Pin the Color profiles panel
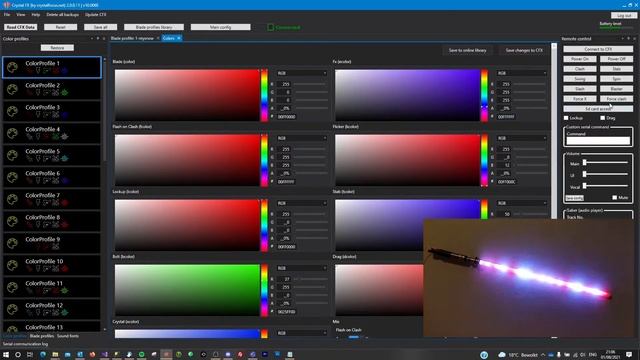The height and width of the screenshot is (360, 640). point(98,38)
